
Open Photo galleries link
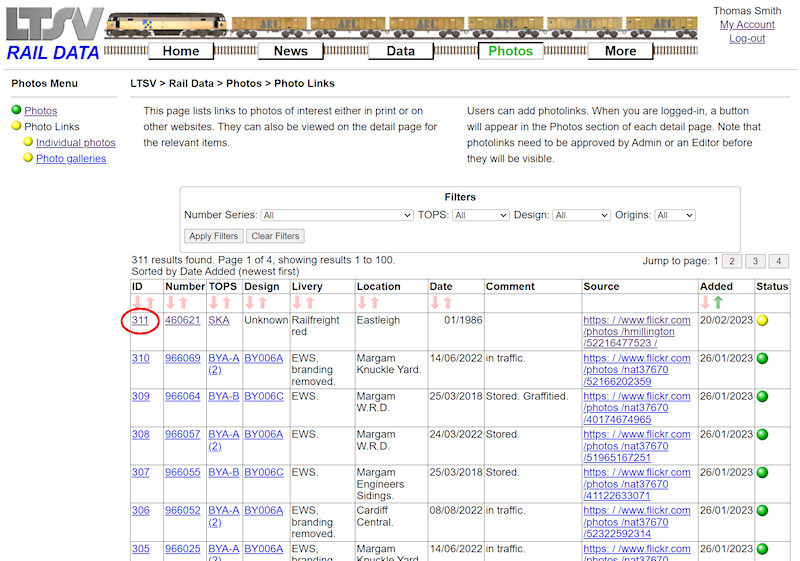71,159
